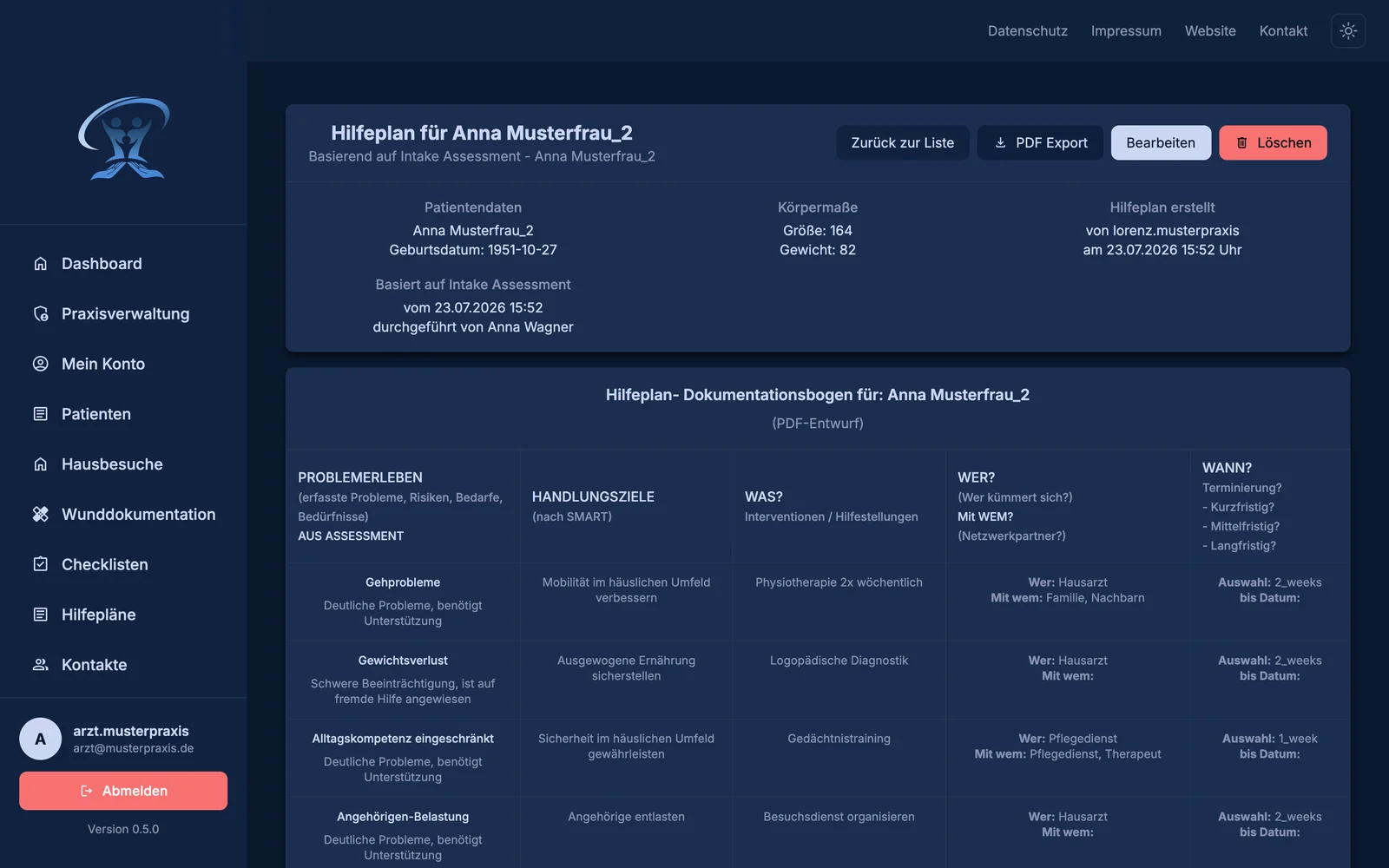Screen dimensions: 1389x868
Task: Click the Bearbeiten button
Action: pos(1161,142)
